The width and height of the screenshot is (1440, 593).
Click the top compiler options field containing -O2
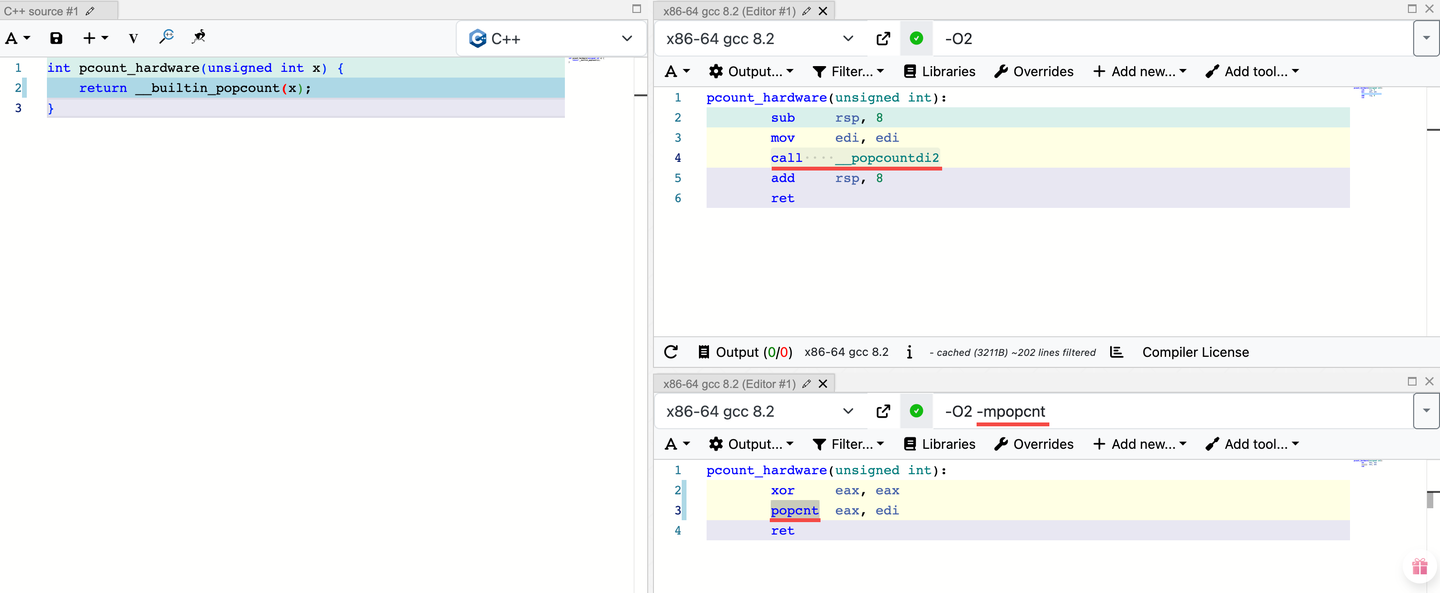(x=1170, y=39)
